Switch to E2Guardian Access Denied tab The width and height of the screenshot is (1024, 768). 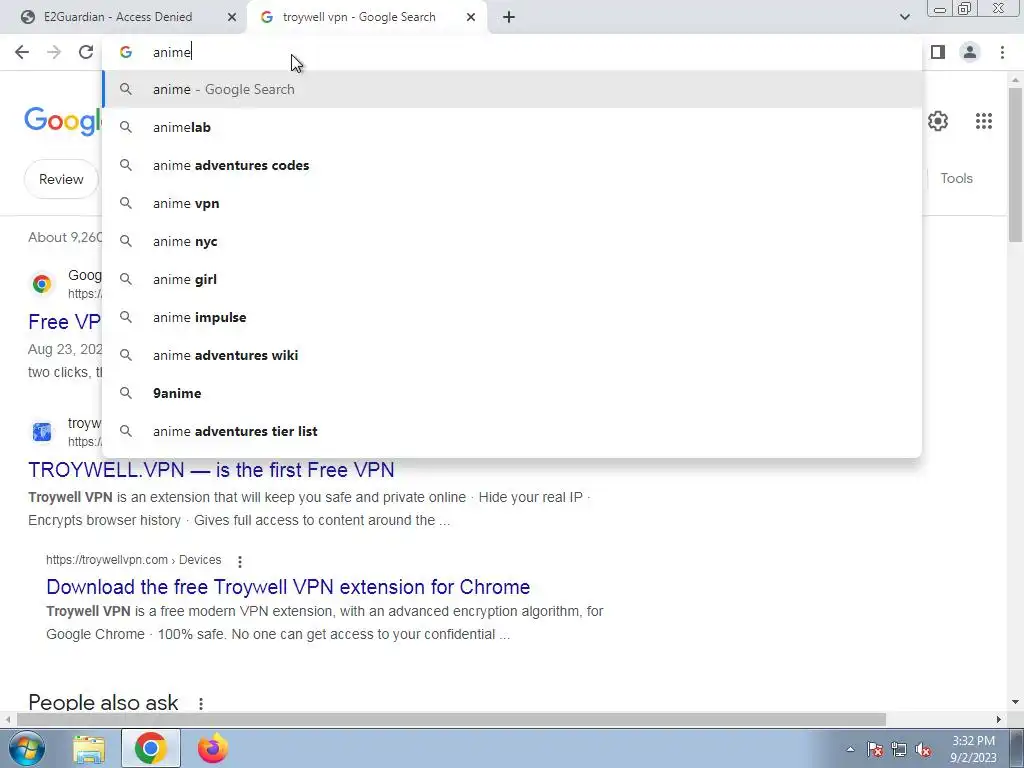coord(122,17)
